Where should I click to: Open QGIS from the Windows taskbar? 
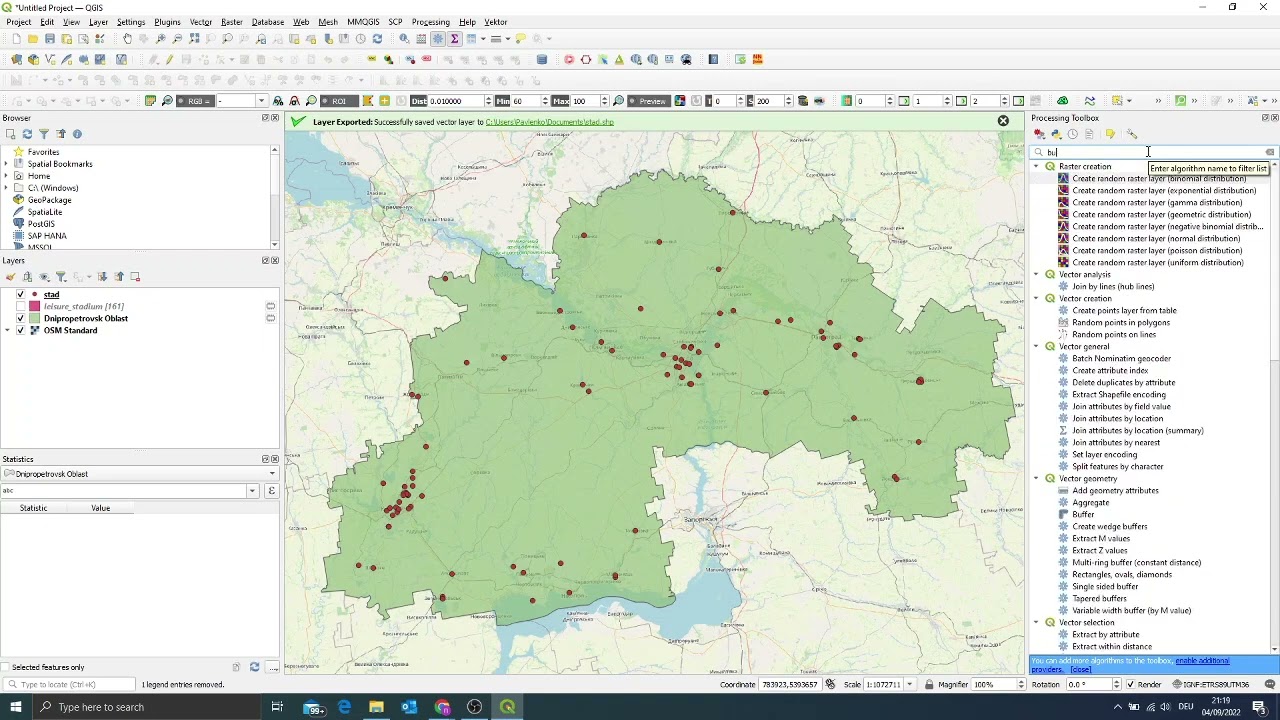507,707
